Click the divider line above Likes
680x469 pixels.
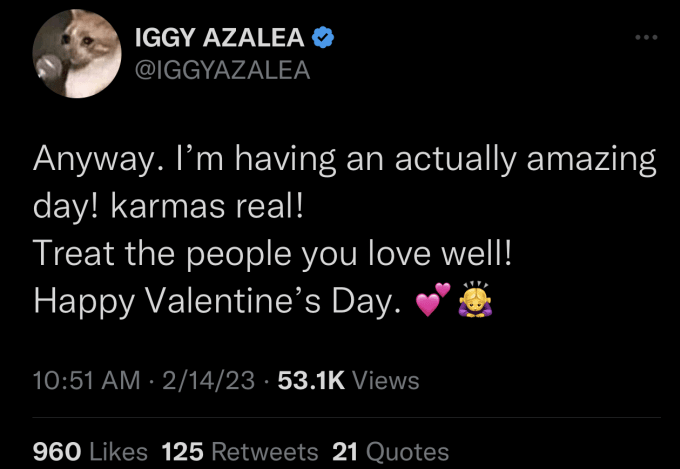point(347,418)
